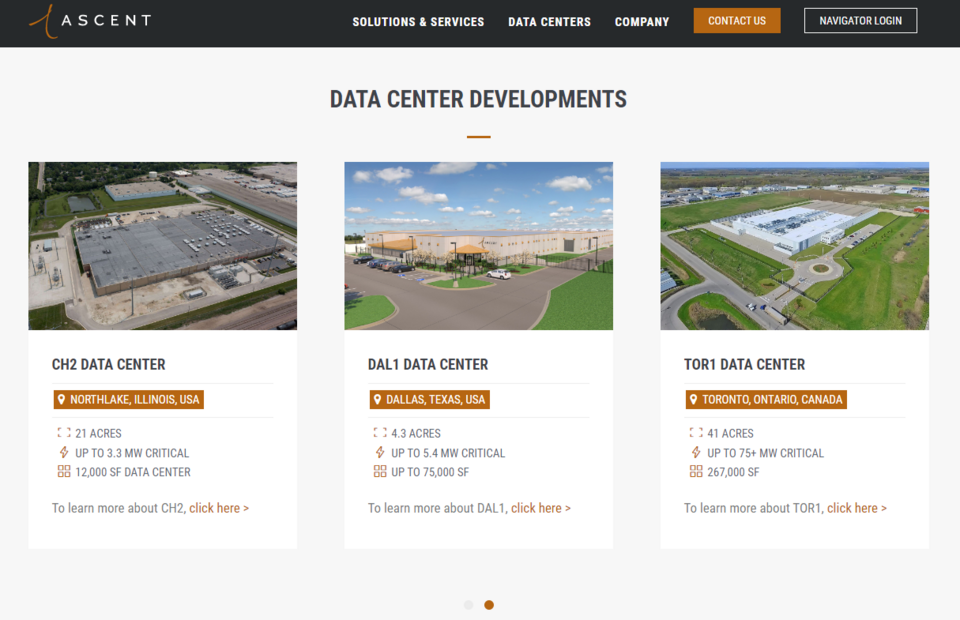Select the '21 ACRES' text

tap(98, 433)
